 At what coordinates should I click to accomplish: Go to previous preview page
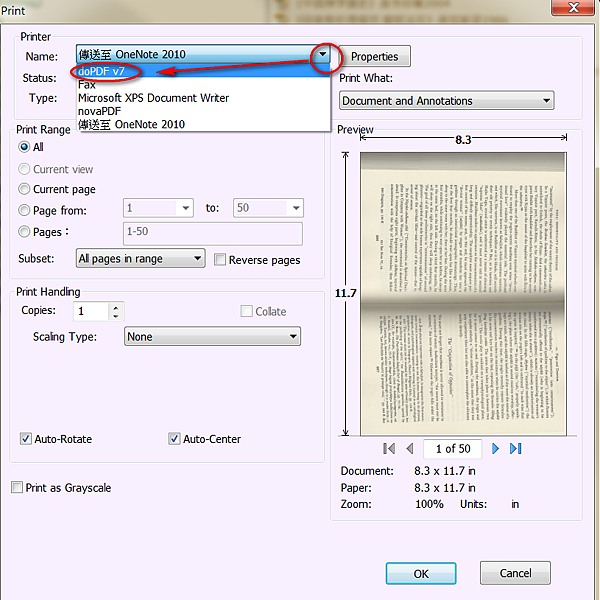click(410, 448)
